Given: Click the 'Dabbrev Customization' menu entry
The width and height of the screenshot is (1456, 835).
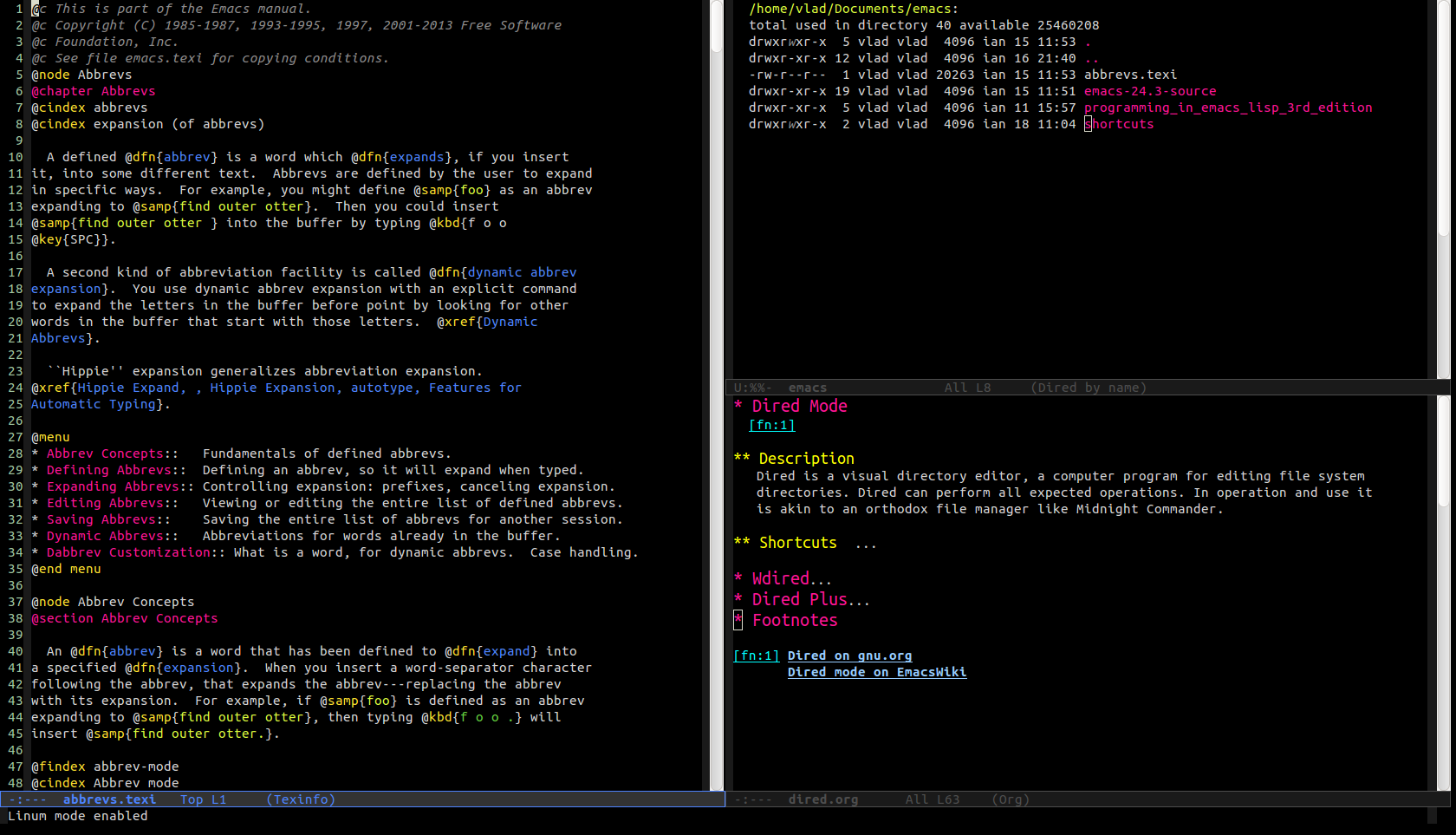Looking at the screenshot, I should click(128, 552).
